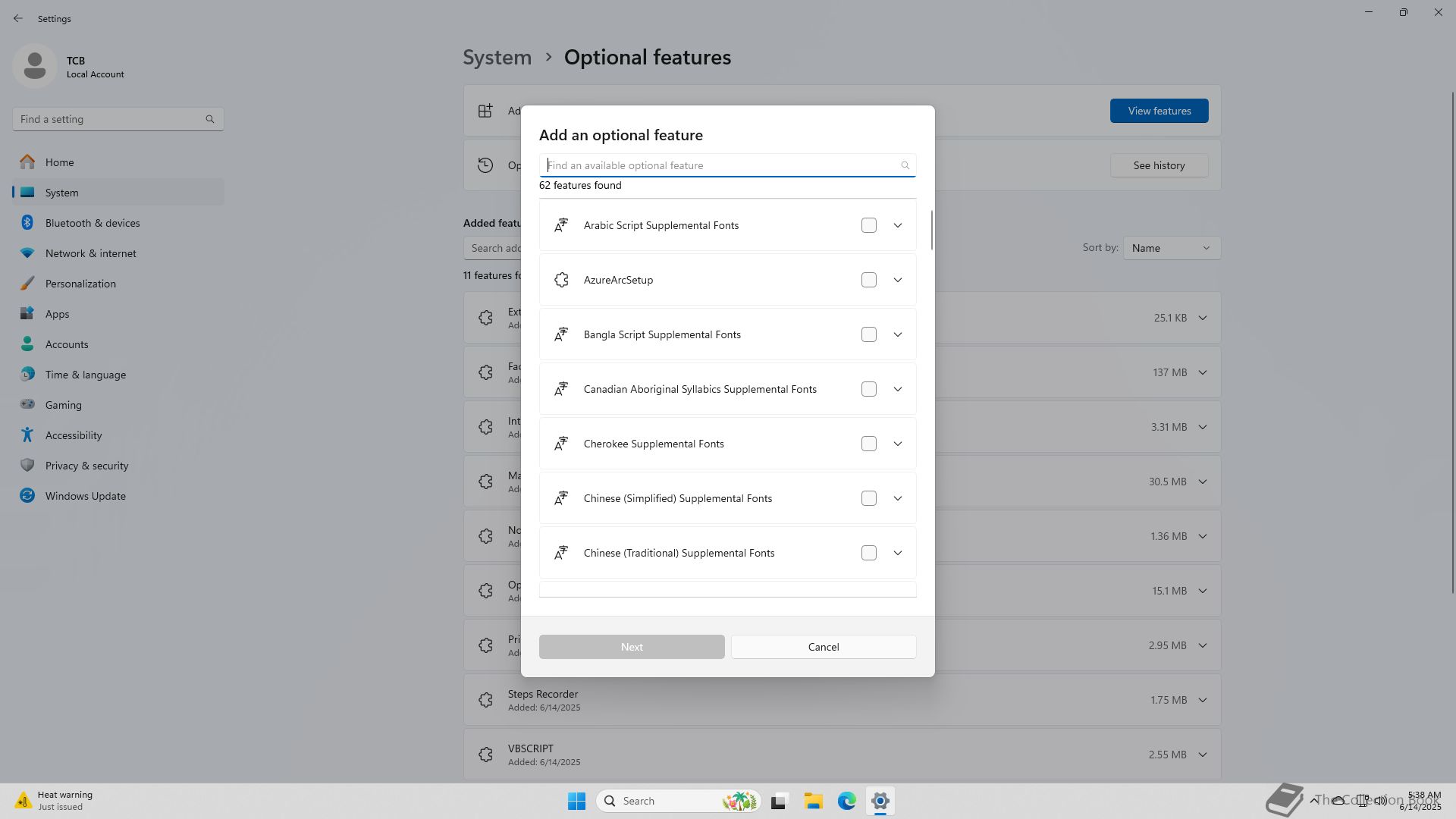The height and width of the screenshot is (819, 1456).
Task: Cancel the Add optional feature dialog
Action: click(x=824, y=647)
